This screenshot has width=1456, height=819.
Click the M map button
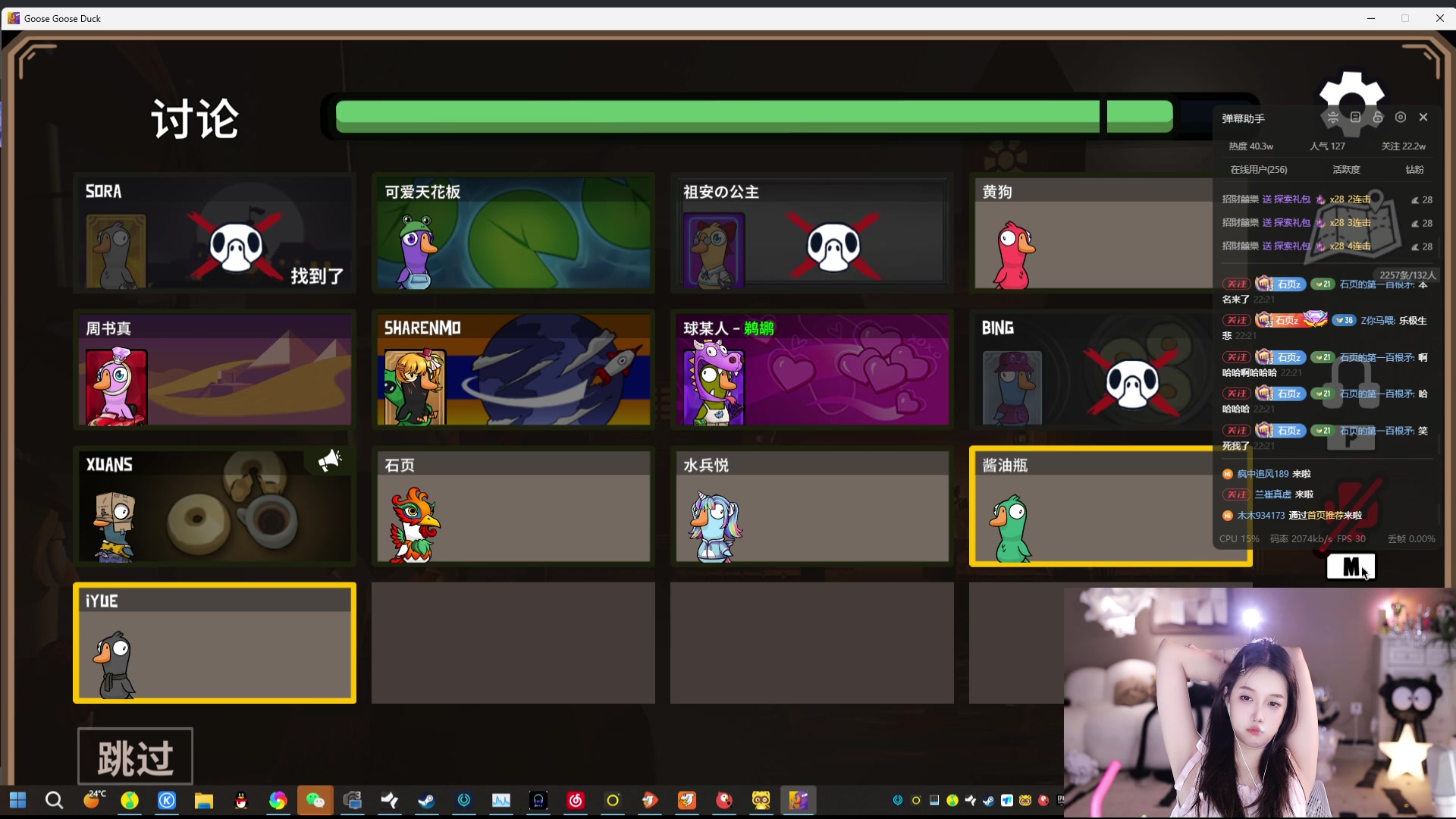pos(1351,566)
